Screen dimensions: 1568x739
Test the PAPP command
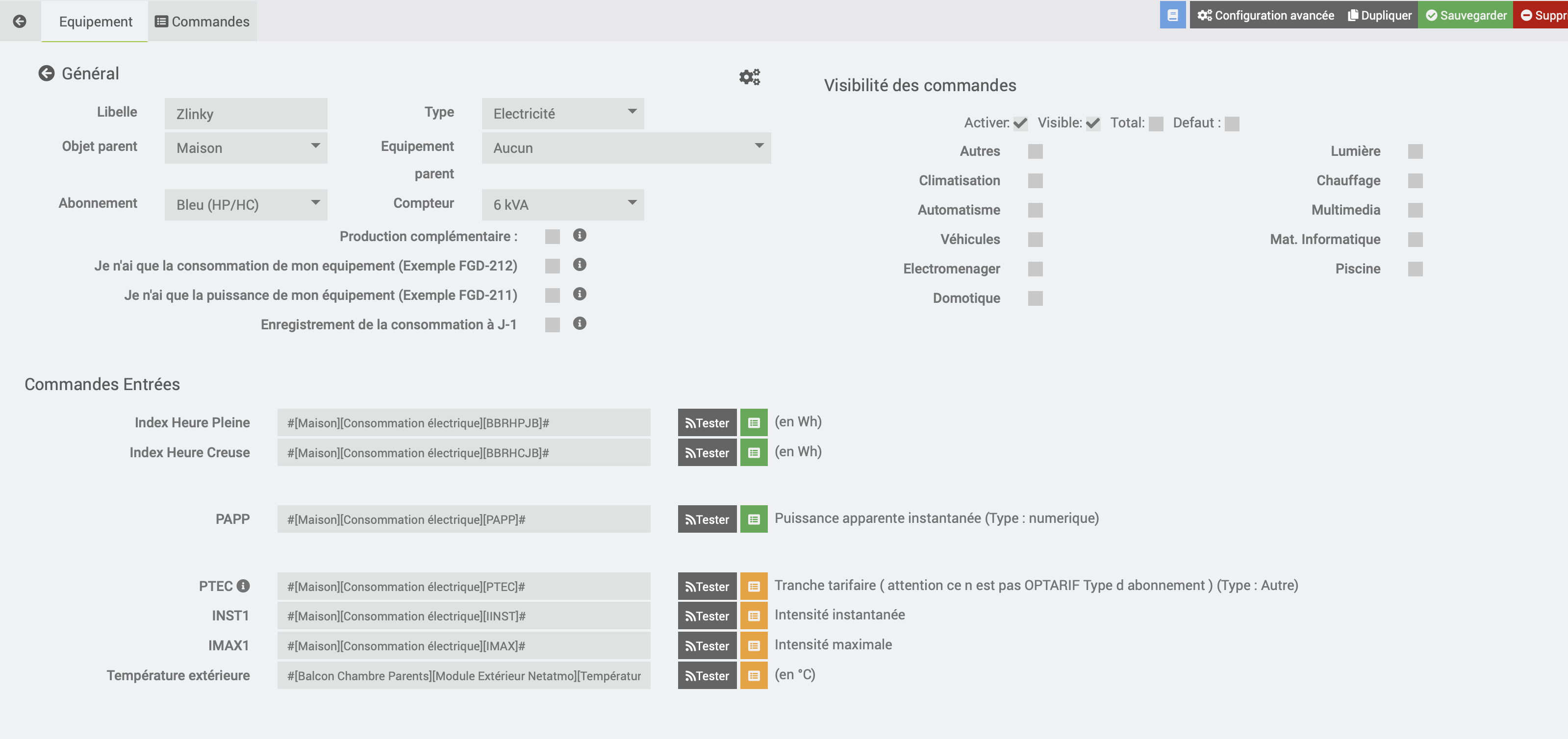(x=707, y=519)
